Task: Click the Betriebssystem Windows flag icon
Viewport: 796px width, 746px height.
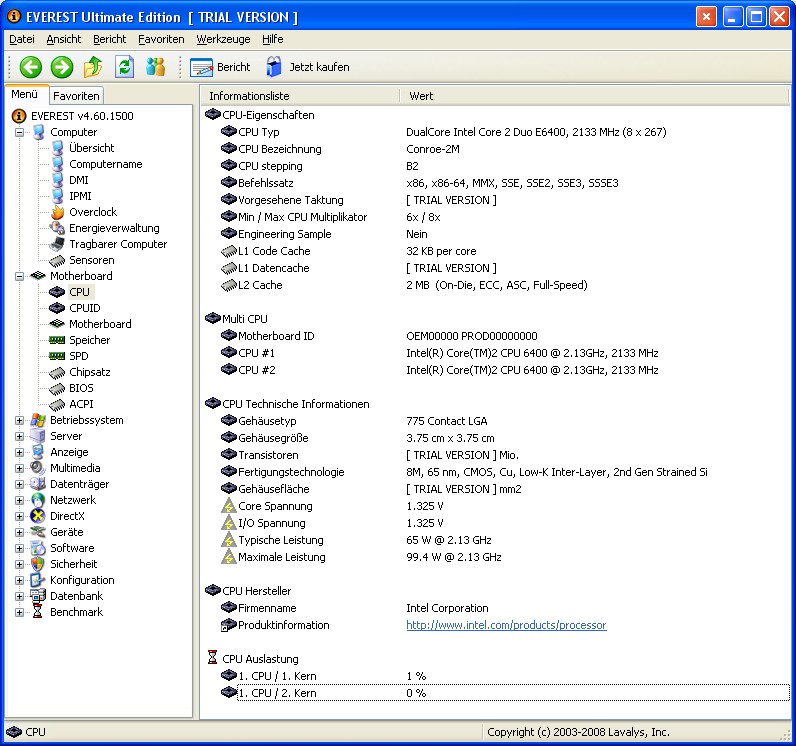Action: (38, 420)
